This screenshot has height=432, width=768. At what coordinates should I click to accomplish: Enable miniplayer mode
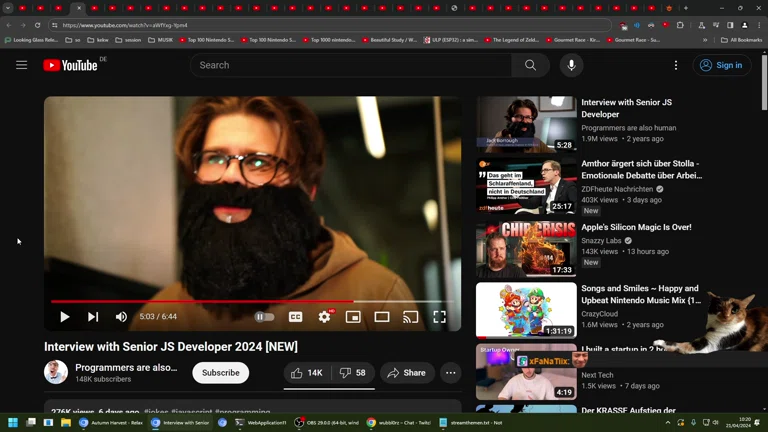tap(353, 317)
